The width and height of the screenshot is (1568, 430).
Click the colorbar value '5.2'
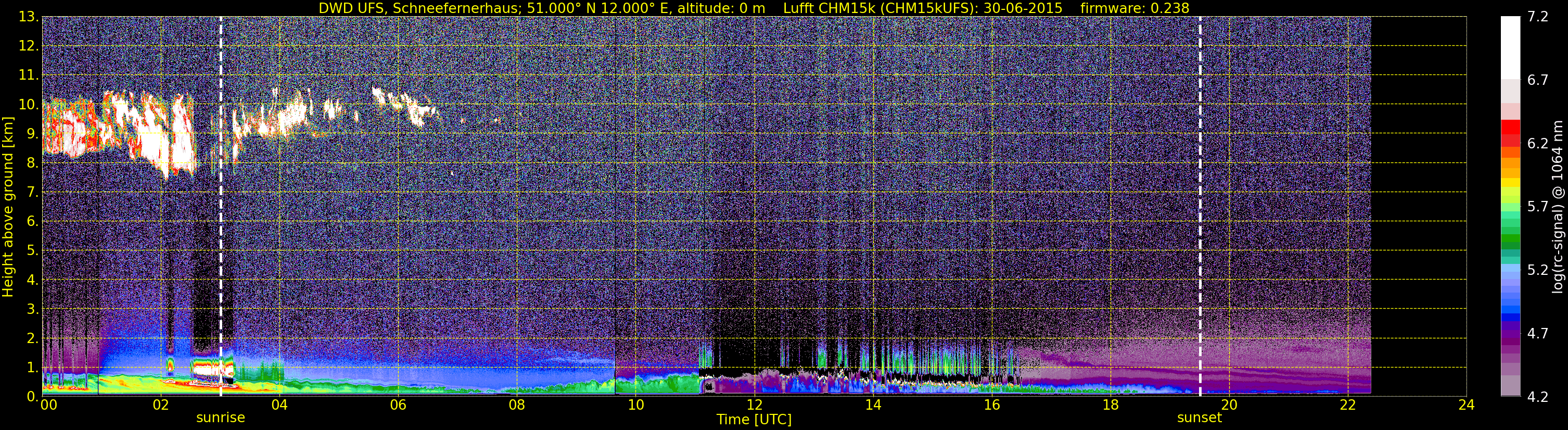tap(1538, 270)
